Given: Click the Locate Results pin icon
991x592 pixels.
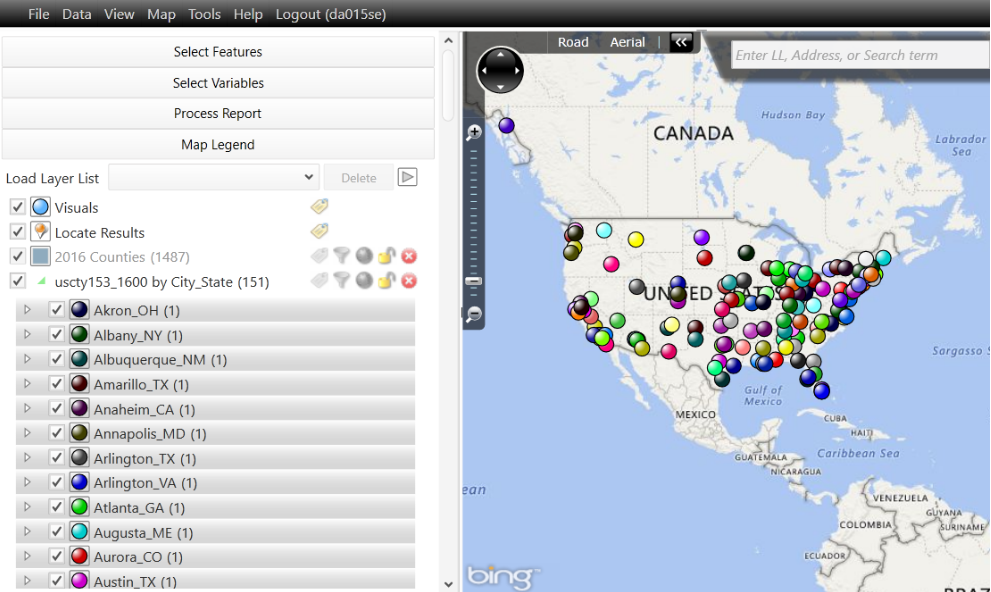Looking at the screenshot, I should [x=40, y=231].
